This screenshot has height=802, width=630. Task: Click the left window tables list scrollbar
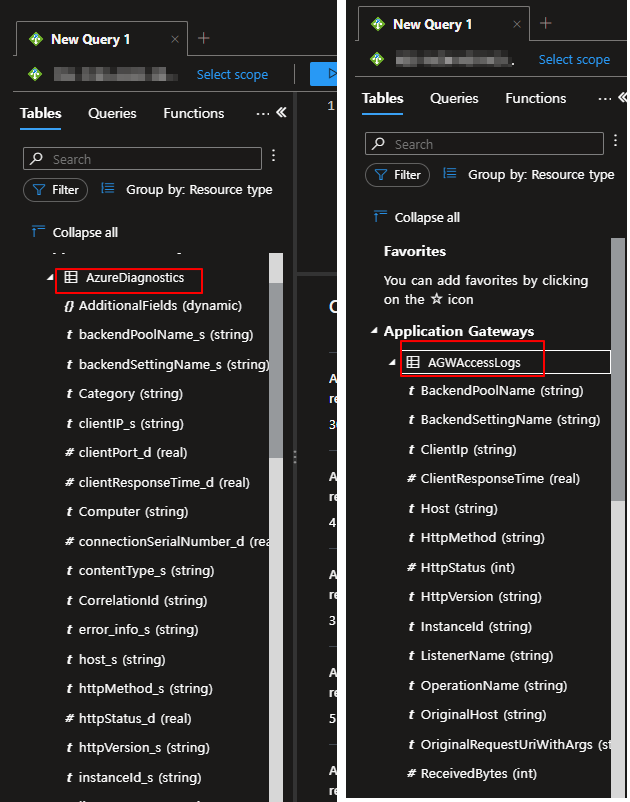pos(276,371)
